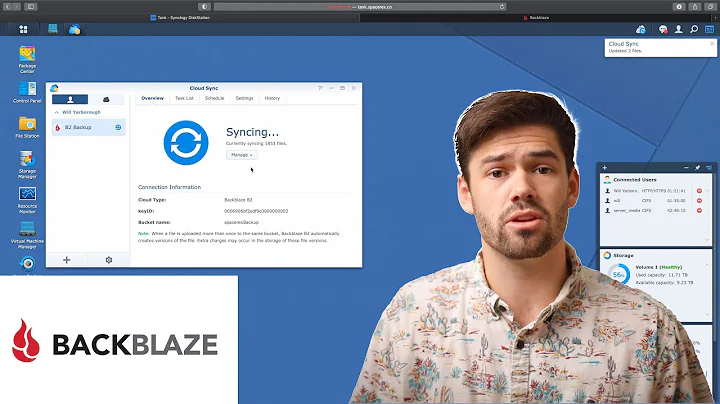720x404 pixels.
Task: Click the 56% storage usage ring
Action: pos(619,275)
